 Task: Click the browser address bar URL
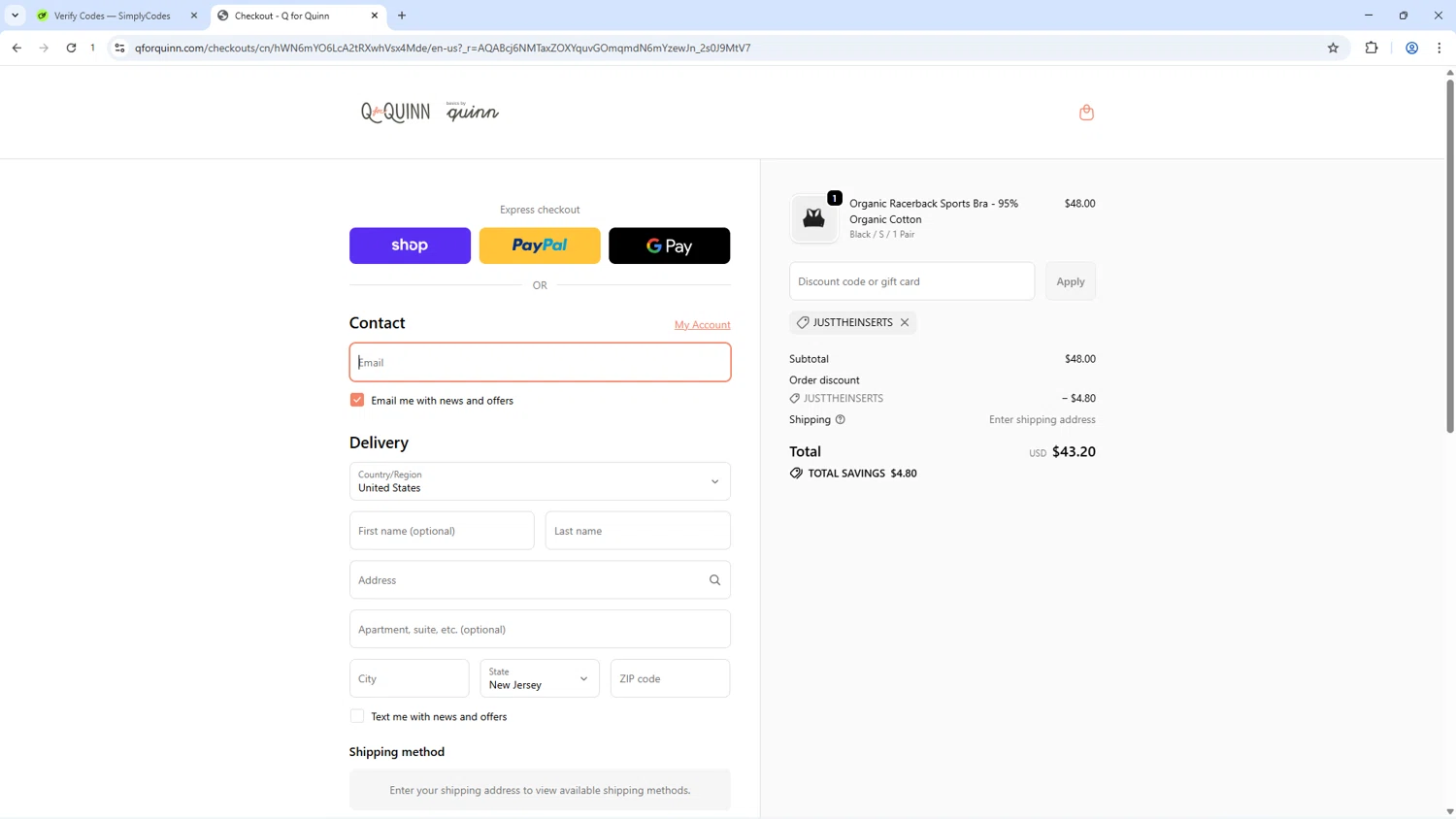pos(443,48)
